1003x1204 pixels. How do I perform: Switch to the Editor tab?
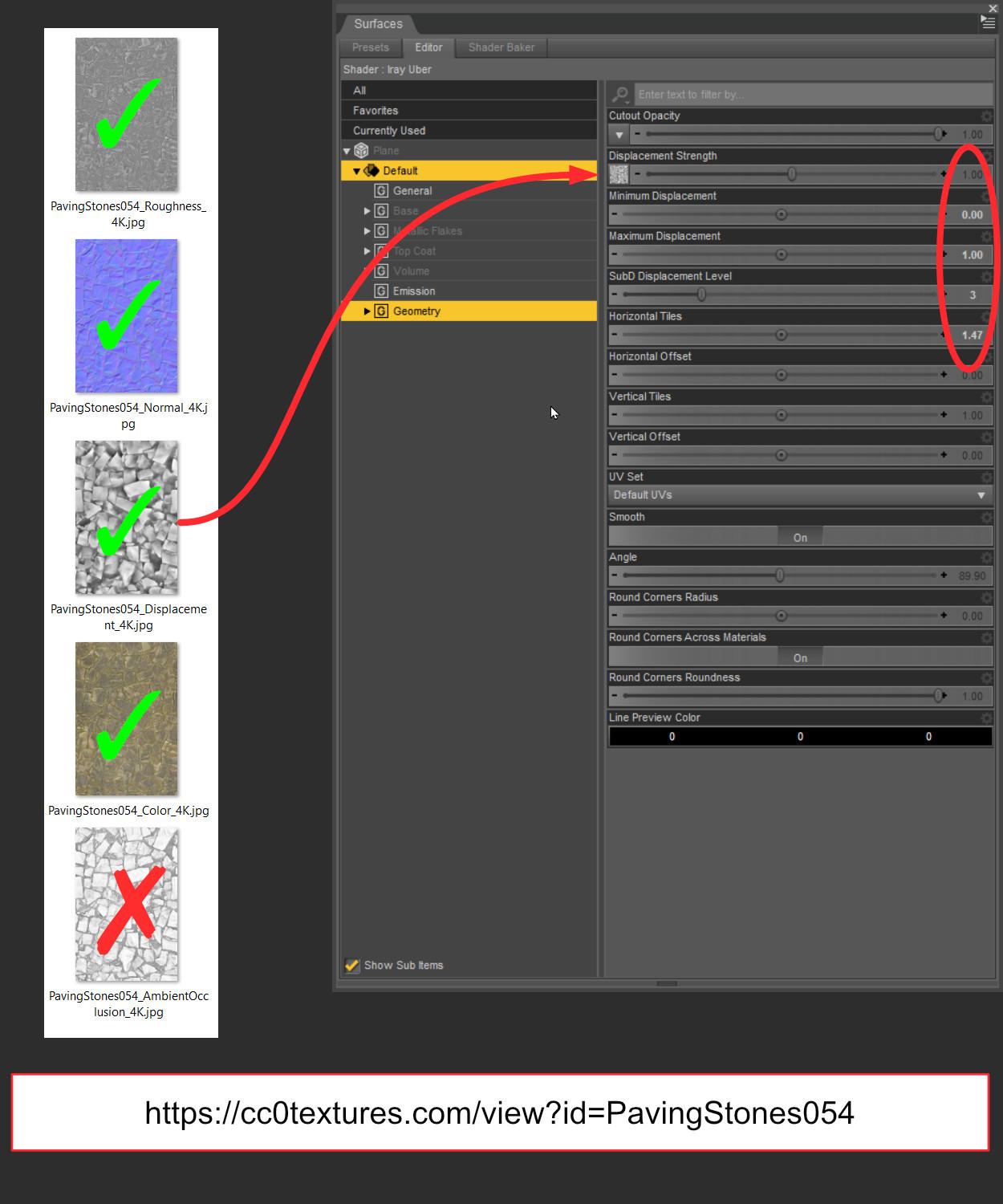tap(428, 47)
